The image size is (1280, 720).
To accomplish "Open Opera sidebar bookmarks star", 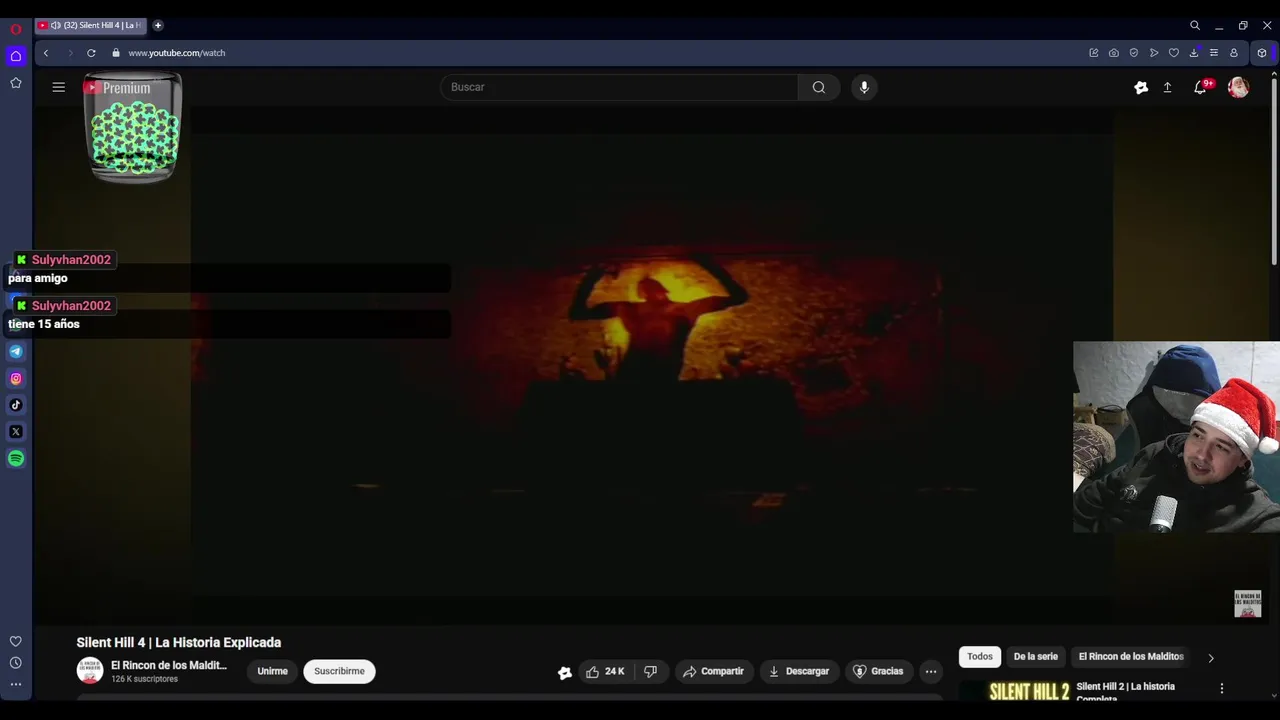I will (15, 83).
